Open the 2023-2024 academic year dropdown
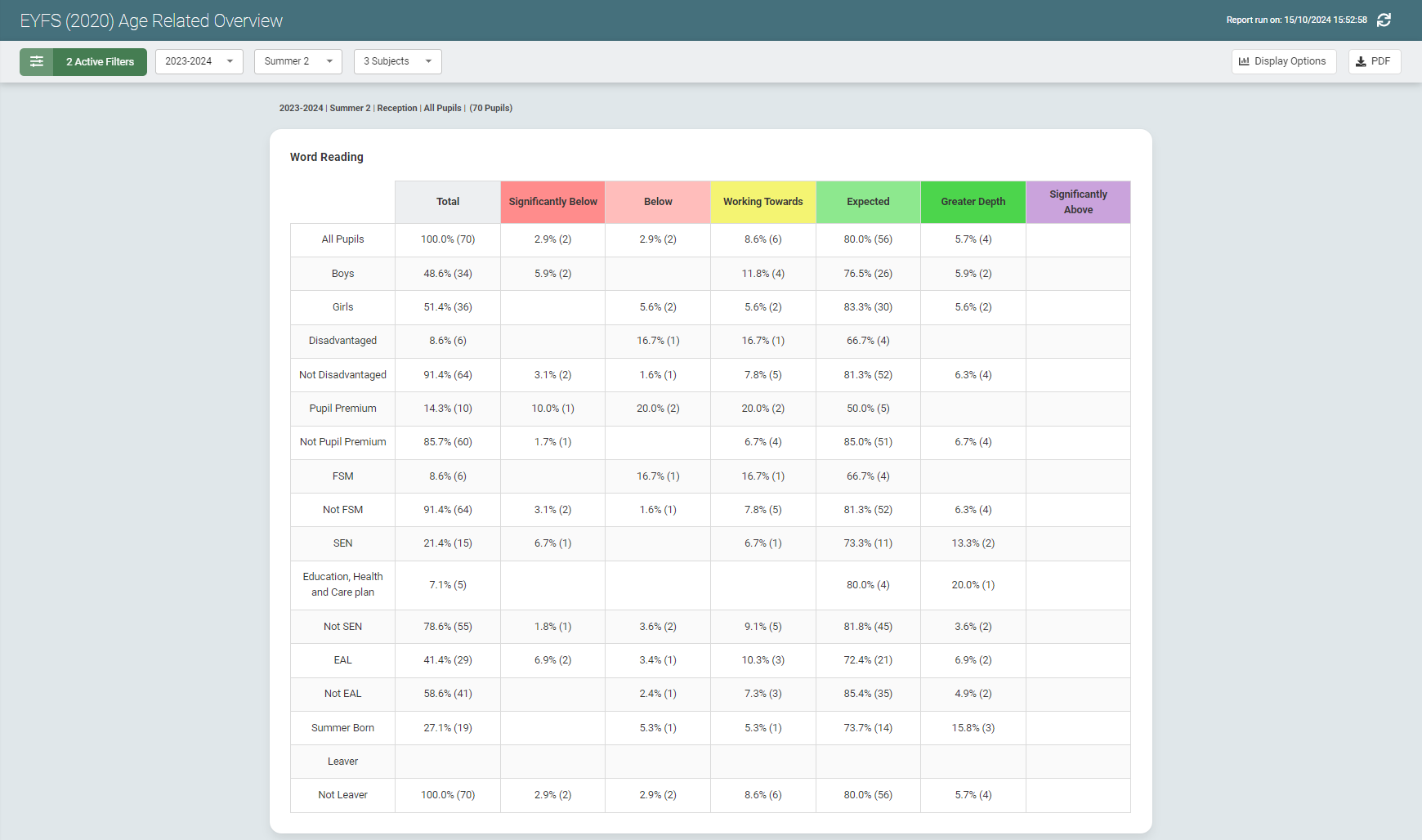 [x=199, y=61]
